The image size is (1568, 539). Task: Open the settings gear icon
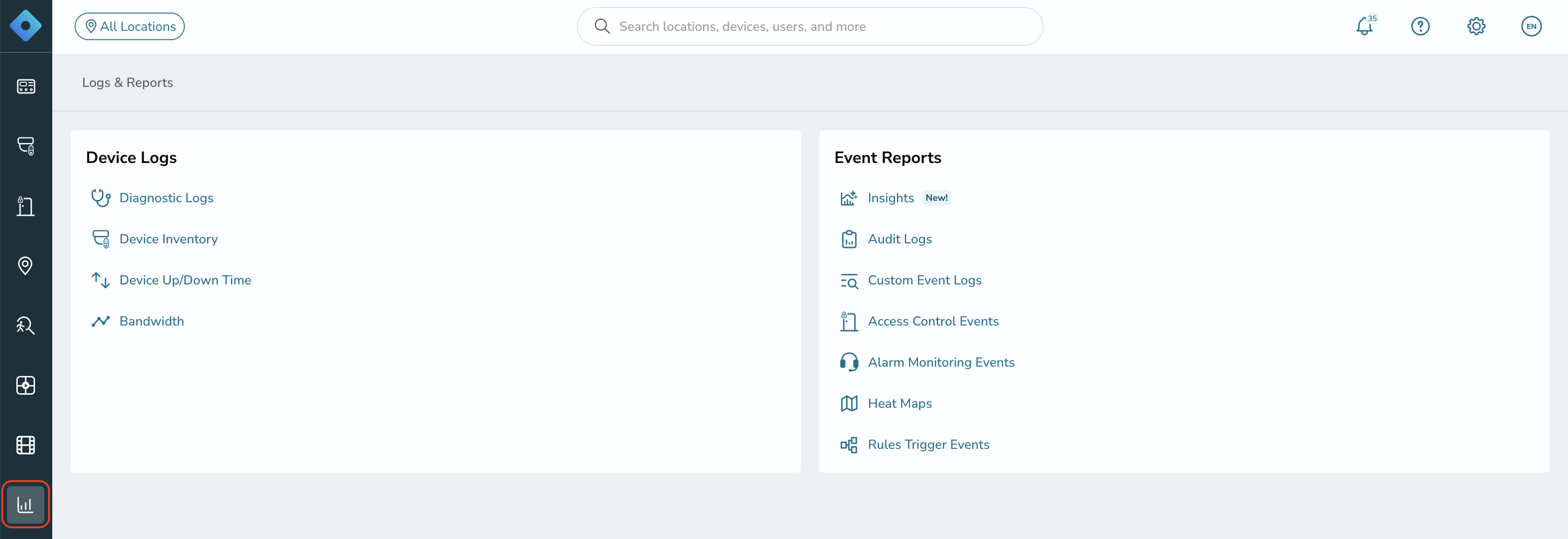(1476, 26)
